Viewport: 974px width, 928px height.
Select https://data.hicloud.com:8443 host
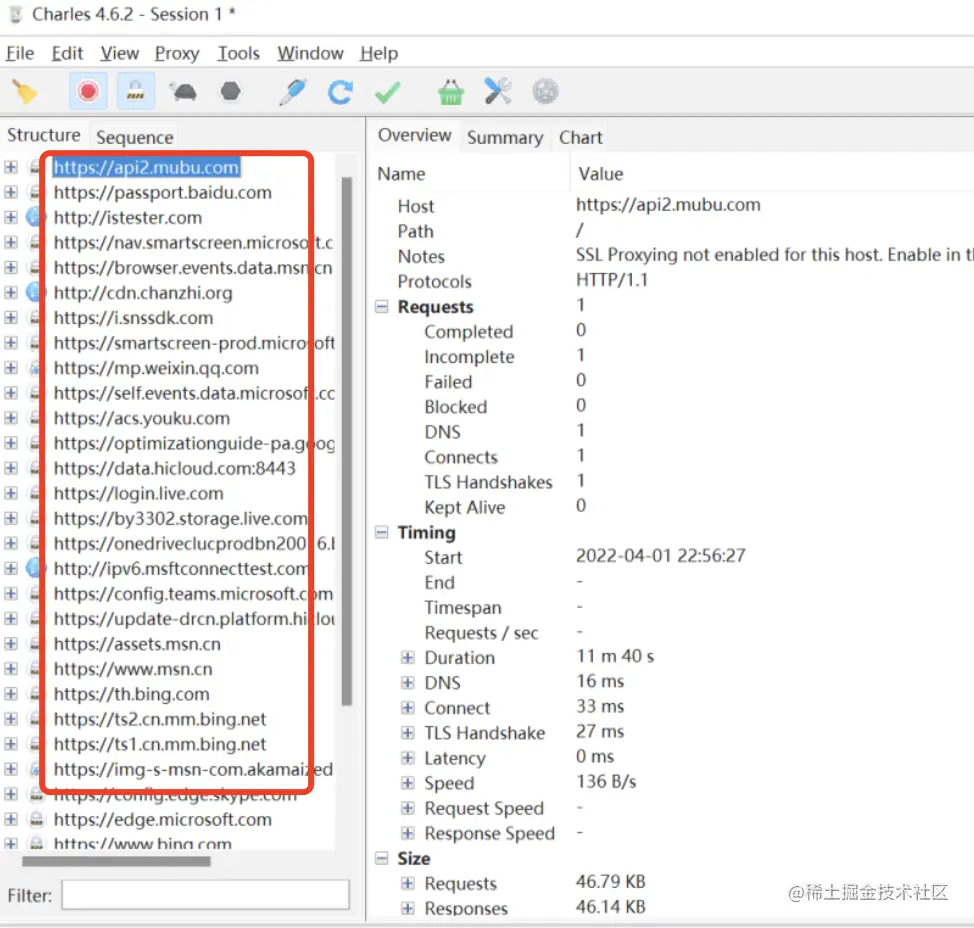coord(175,468)
